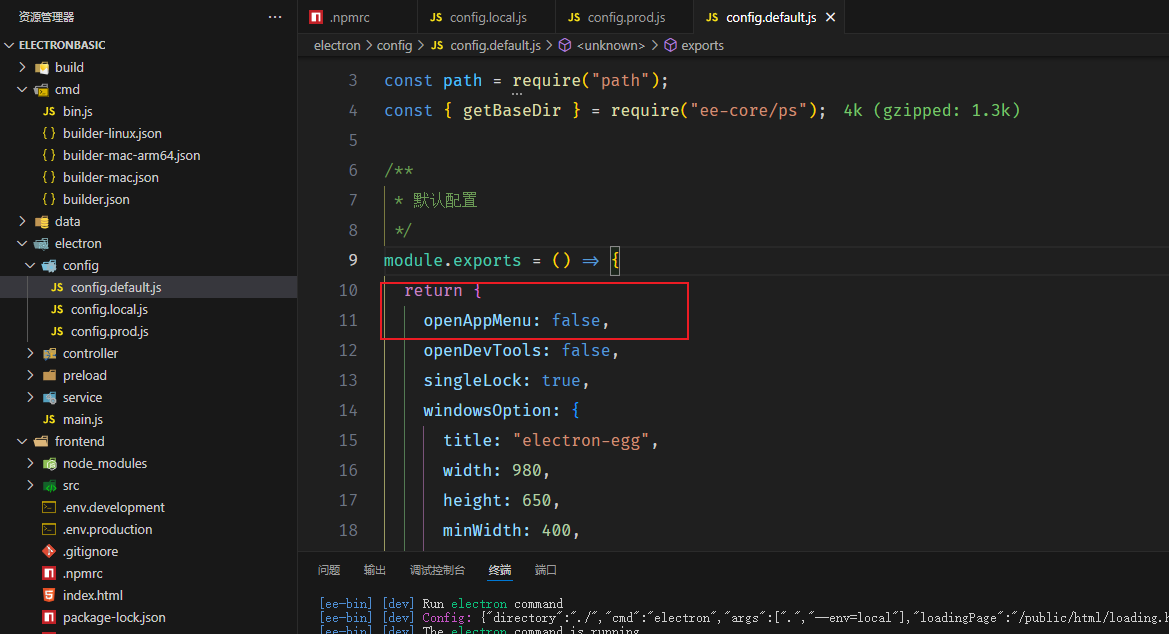Image resolution: width=1169 pixels, height=634 pixels.
Task: Open the explorer panel more actions ellipsis
Action: pyautogui.click(x=274, y=16)
